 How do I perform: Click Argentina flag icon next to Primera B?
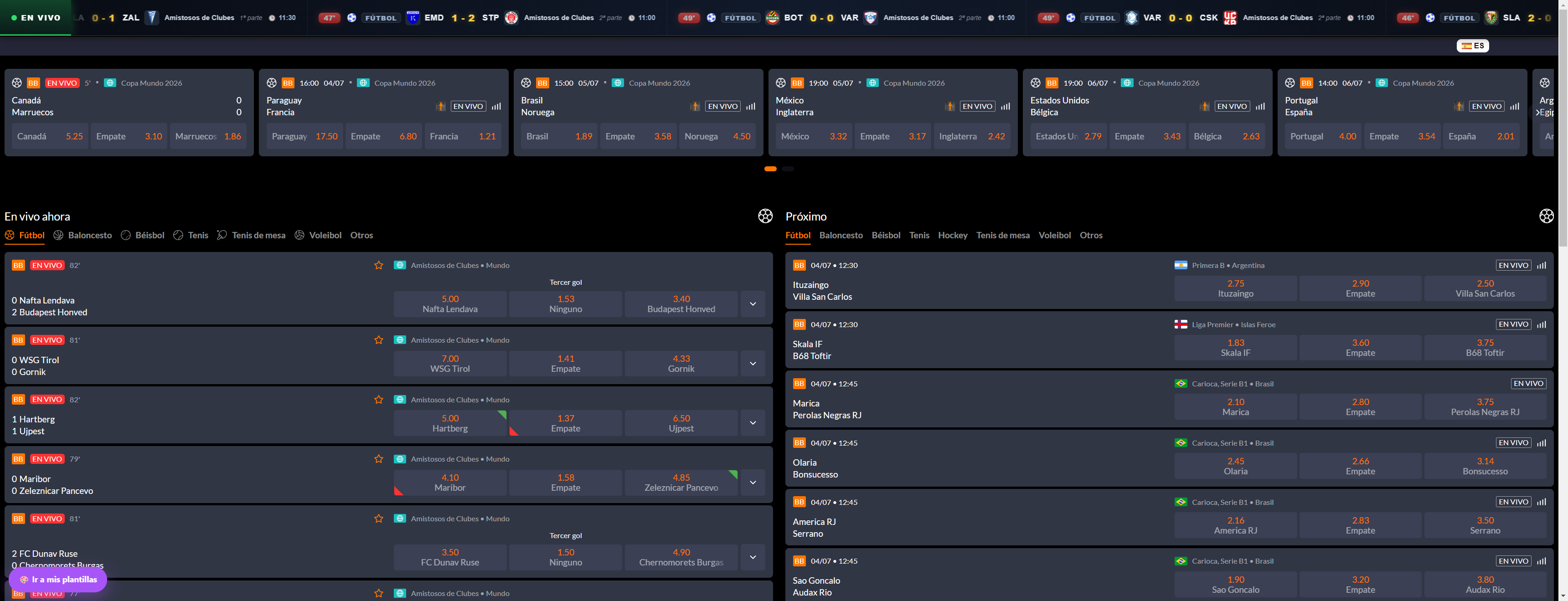tap(1181, 265)
